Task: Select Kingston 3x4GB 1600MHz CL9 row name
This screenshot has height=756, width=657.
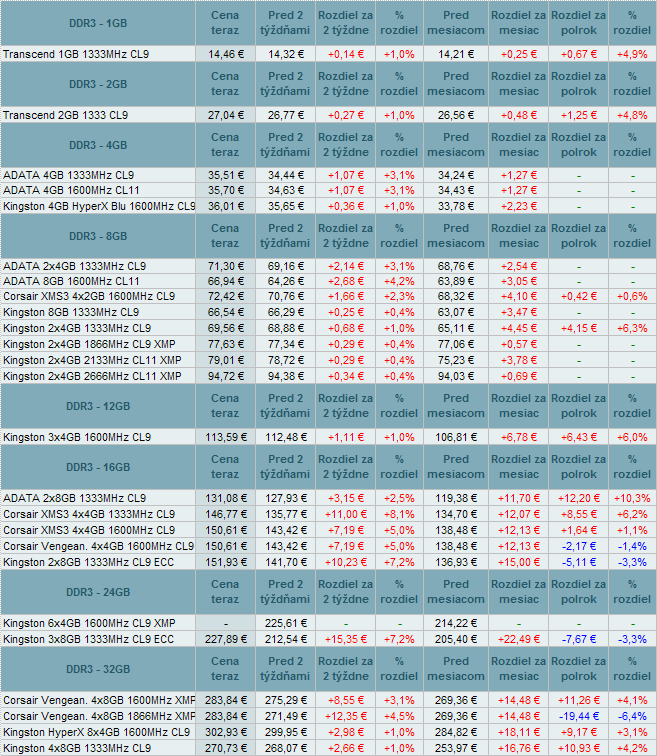Action: [77, 437]
